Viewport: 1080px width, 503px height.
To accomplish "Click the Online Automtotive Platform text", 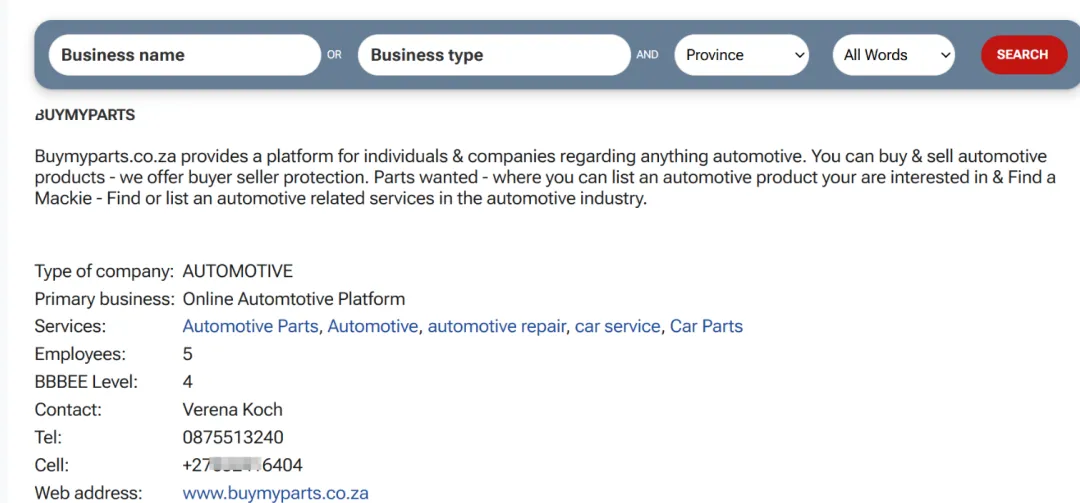I will click(x=293, y=298).
